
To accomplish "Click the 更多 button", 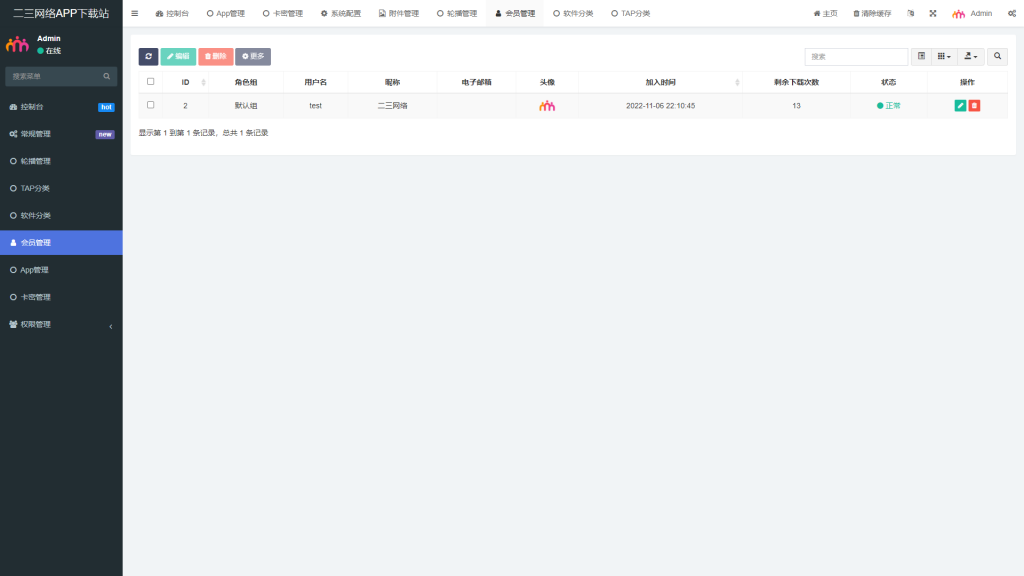I will pyautogui.click(x=253, y=57).
